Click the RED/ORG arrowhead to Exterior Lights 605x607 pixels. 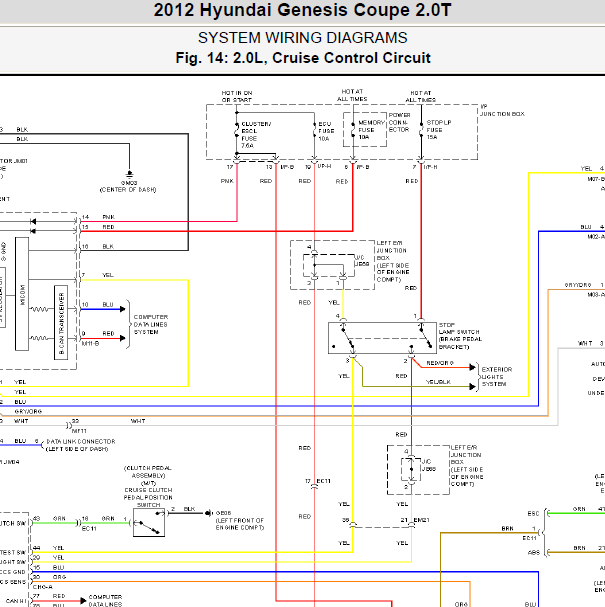tap(472, 367)
